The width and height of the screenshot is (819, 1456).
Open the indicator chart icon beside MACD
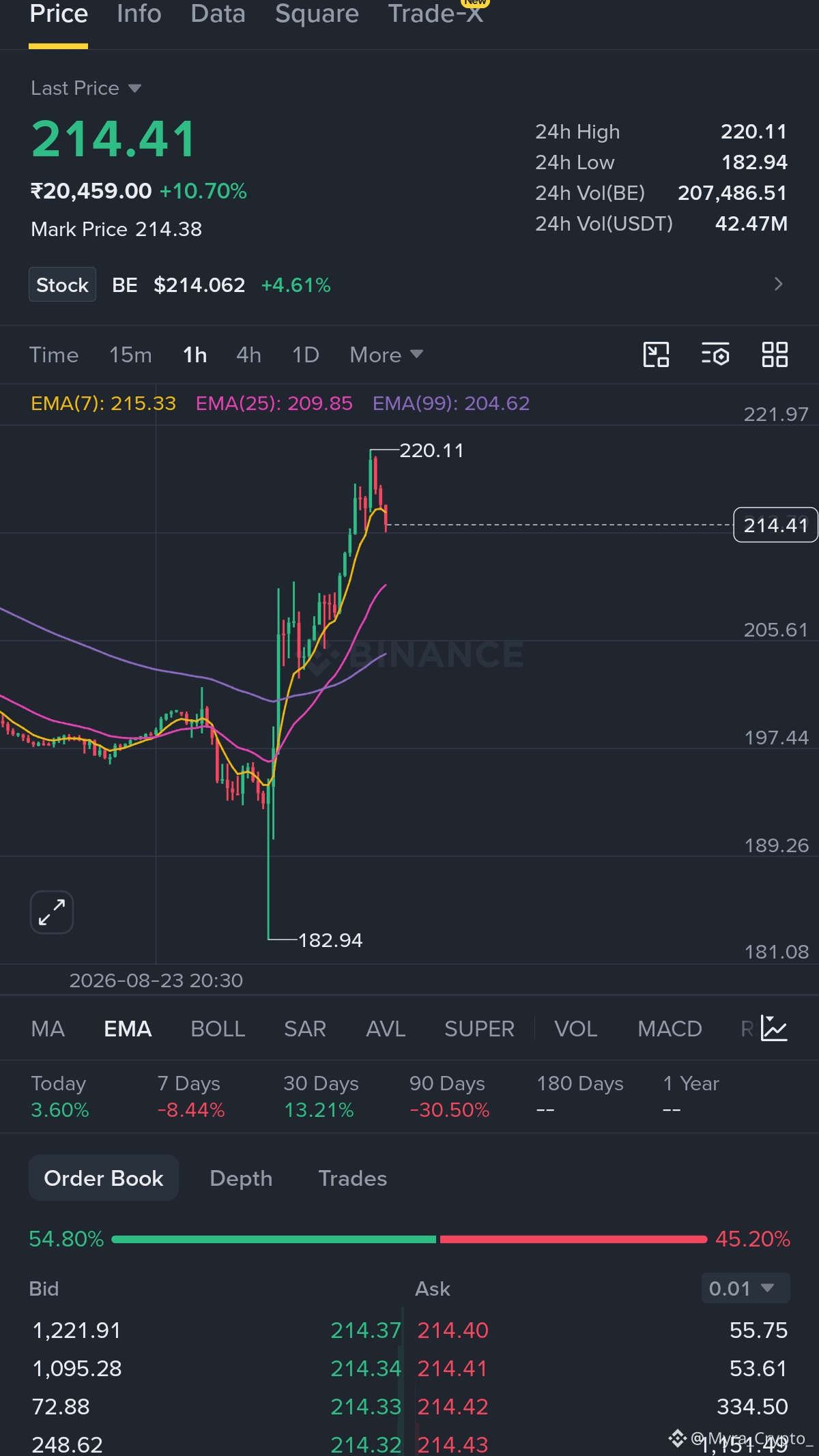775,1028
